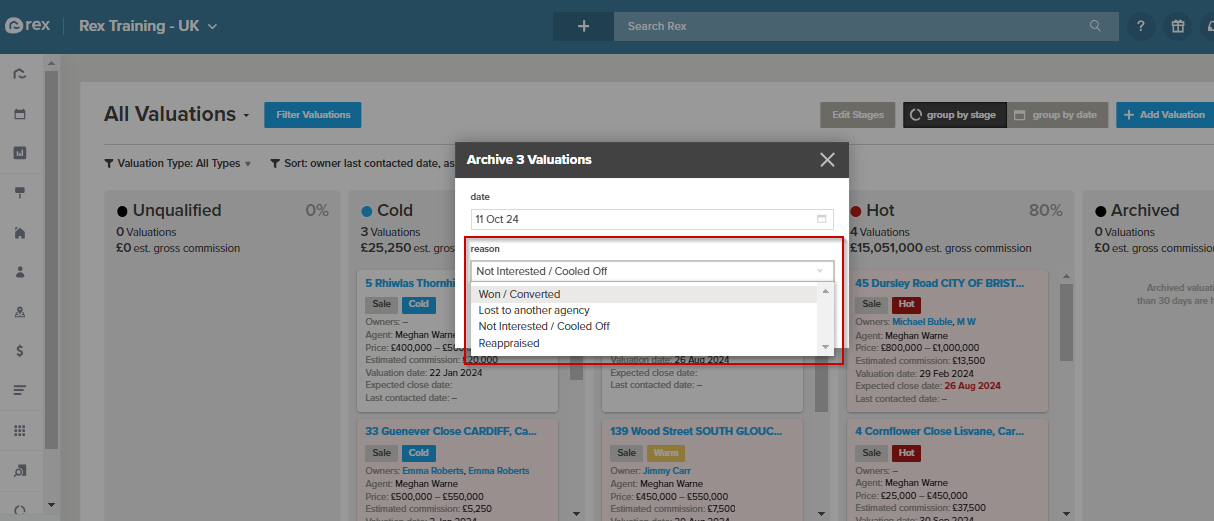Click the Hot tag on 45 Dursley Road
The width and height of the screenshot is (1214, 521).
point(906,304)
